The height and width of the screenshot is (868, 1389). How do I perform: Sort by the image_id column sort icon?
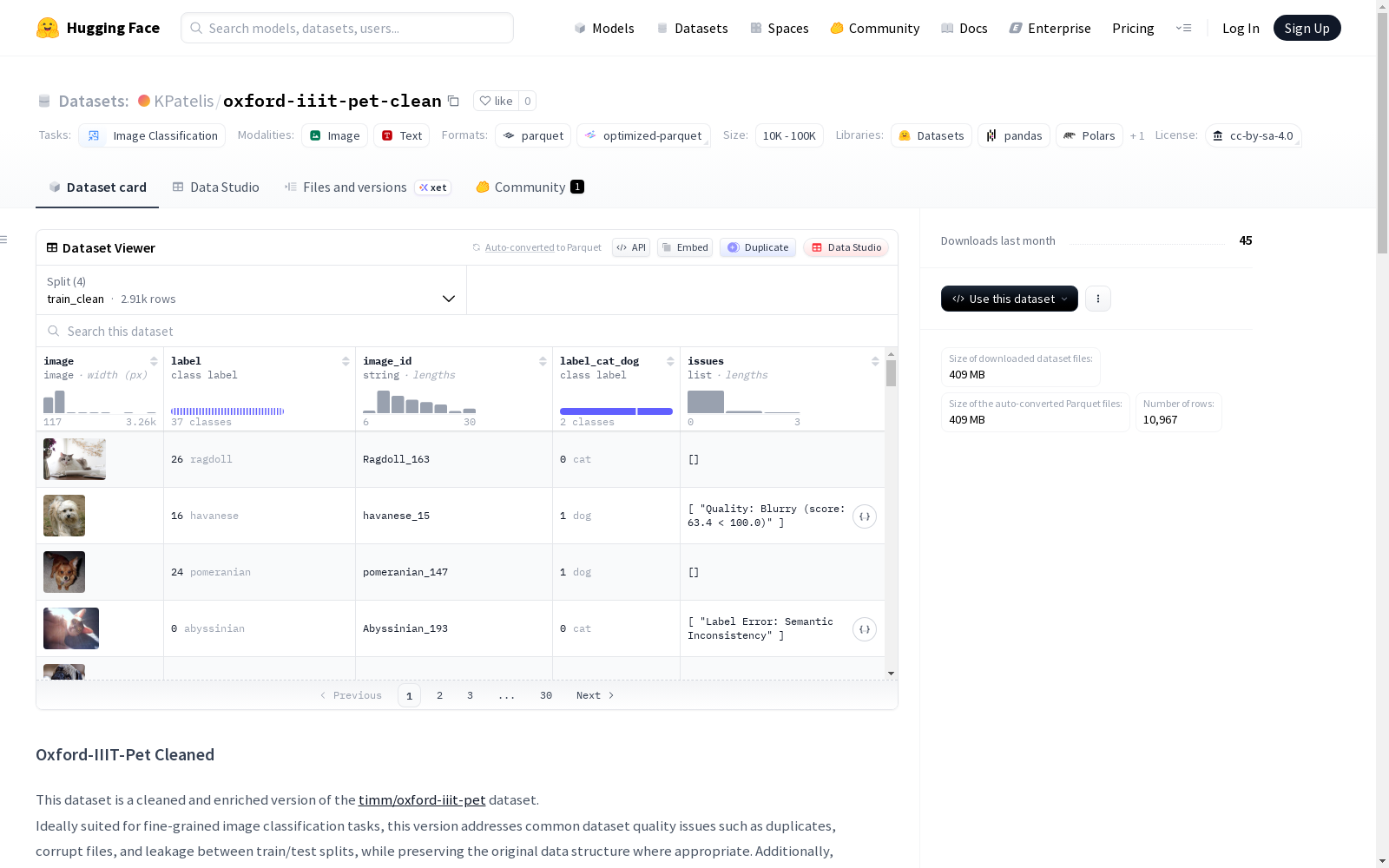pos(543,361)
